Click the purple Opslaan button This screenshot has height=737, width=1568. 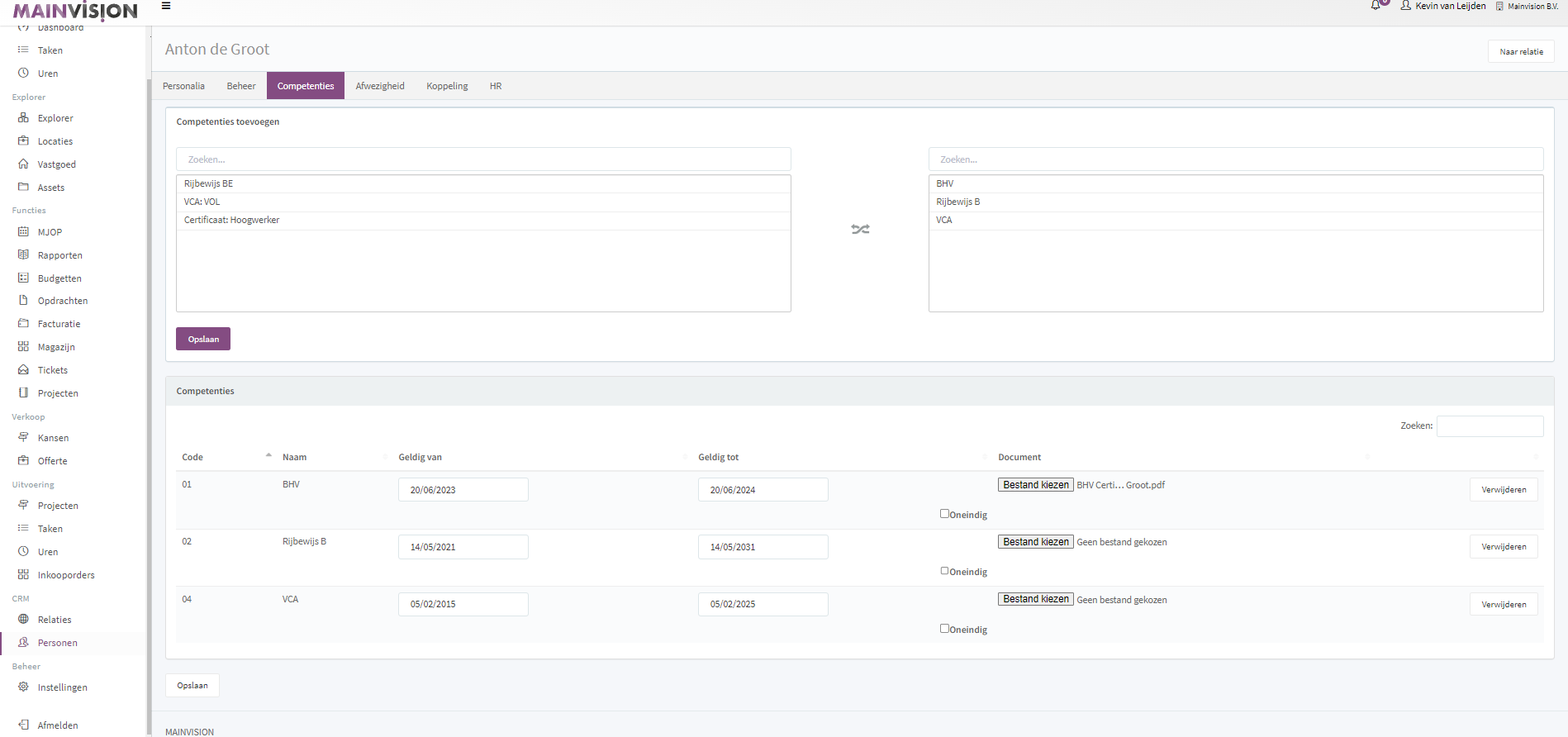pos(203,340)
